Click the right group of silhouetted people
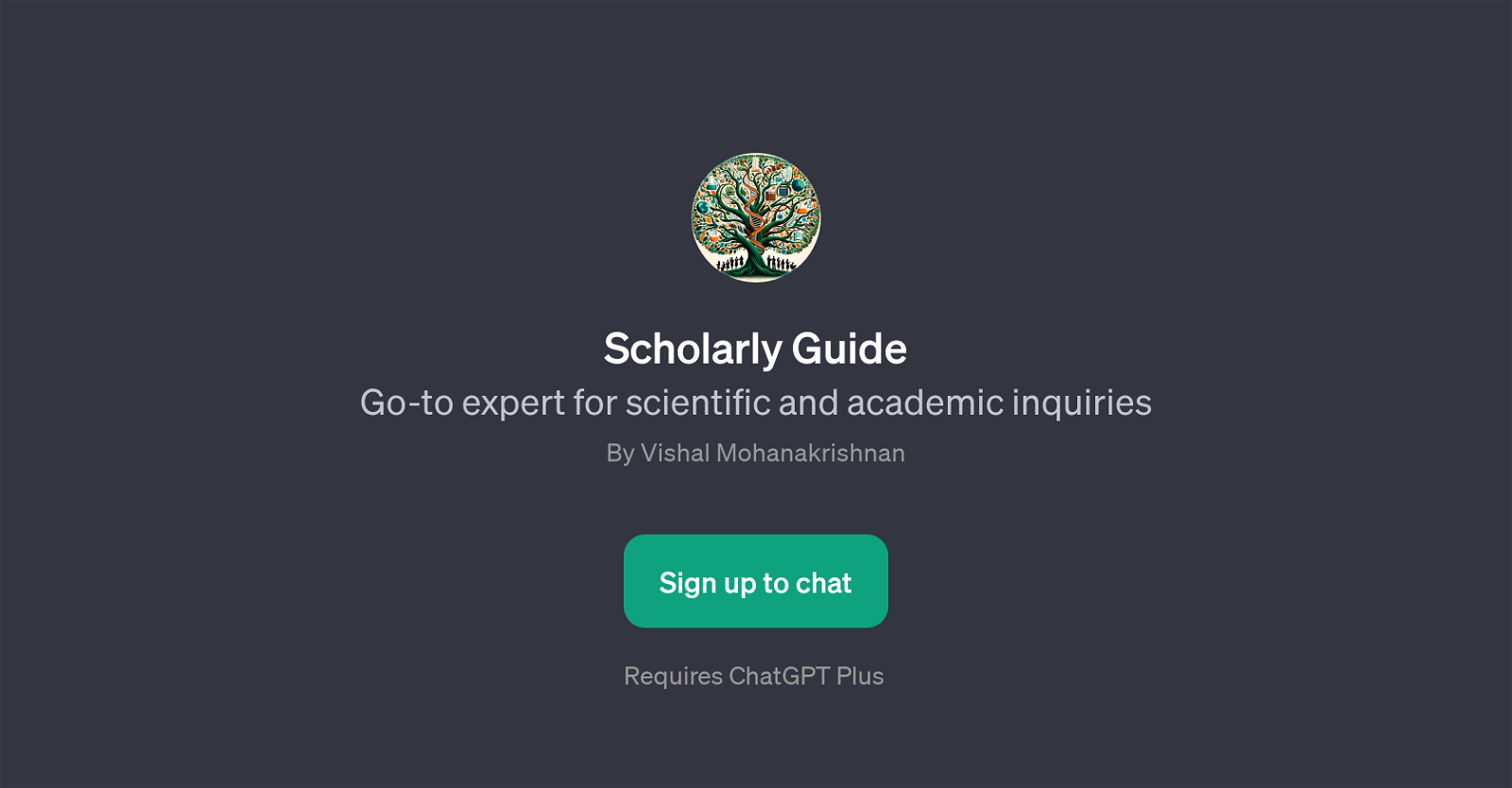Screen dimensions: 1512x788 [x=780, y=262]
